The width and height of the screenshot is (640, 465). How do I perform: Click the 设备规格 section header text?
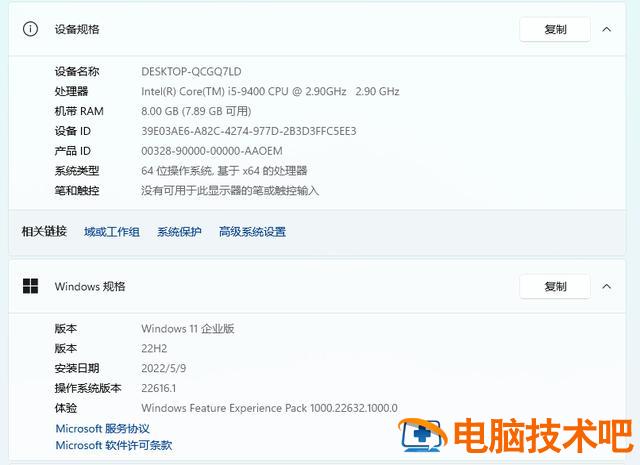pyautogui.click(x=77, y=29)
